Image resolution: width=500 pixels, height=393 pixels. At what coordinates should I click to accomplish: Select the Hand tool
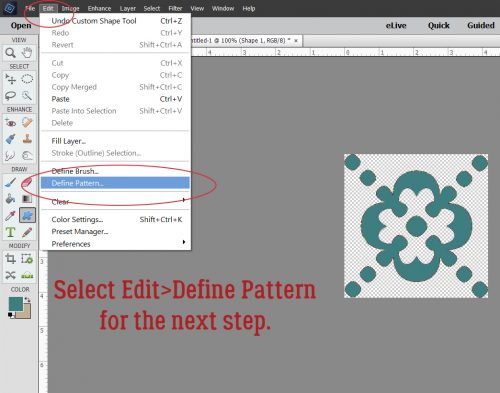(27, 53)
